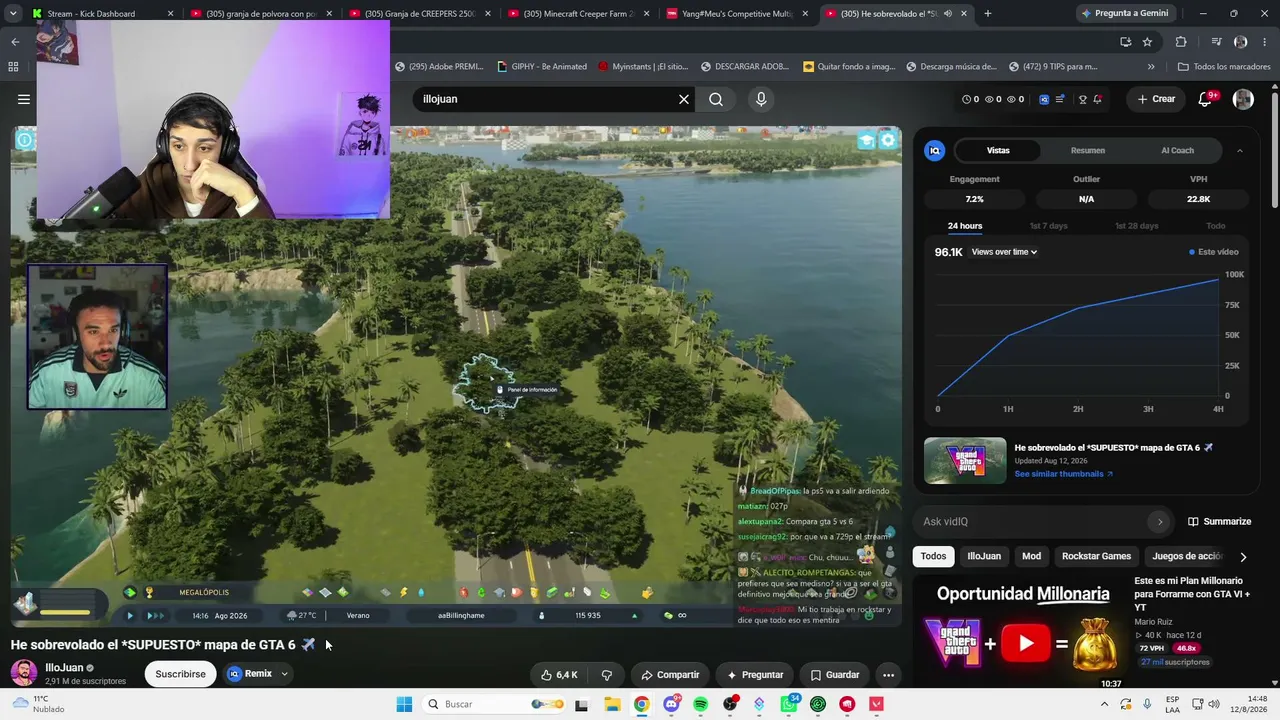The width and height of the screenshot is (1280, 720).
Task: Switch to AI Coach tab
Action: (x=1177, y=151)
